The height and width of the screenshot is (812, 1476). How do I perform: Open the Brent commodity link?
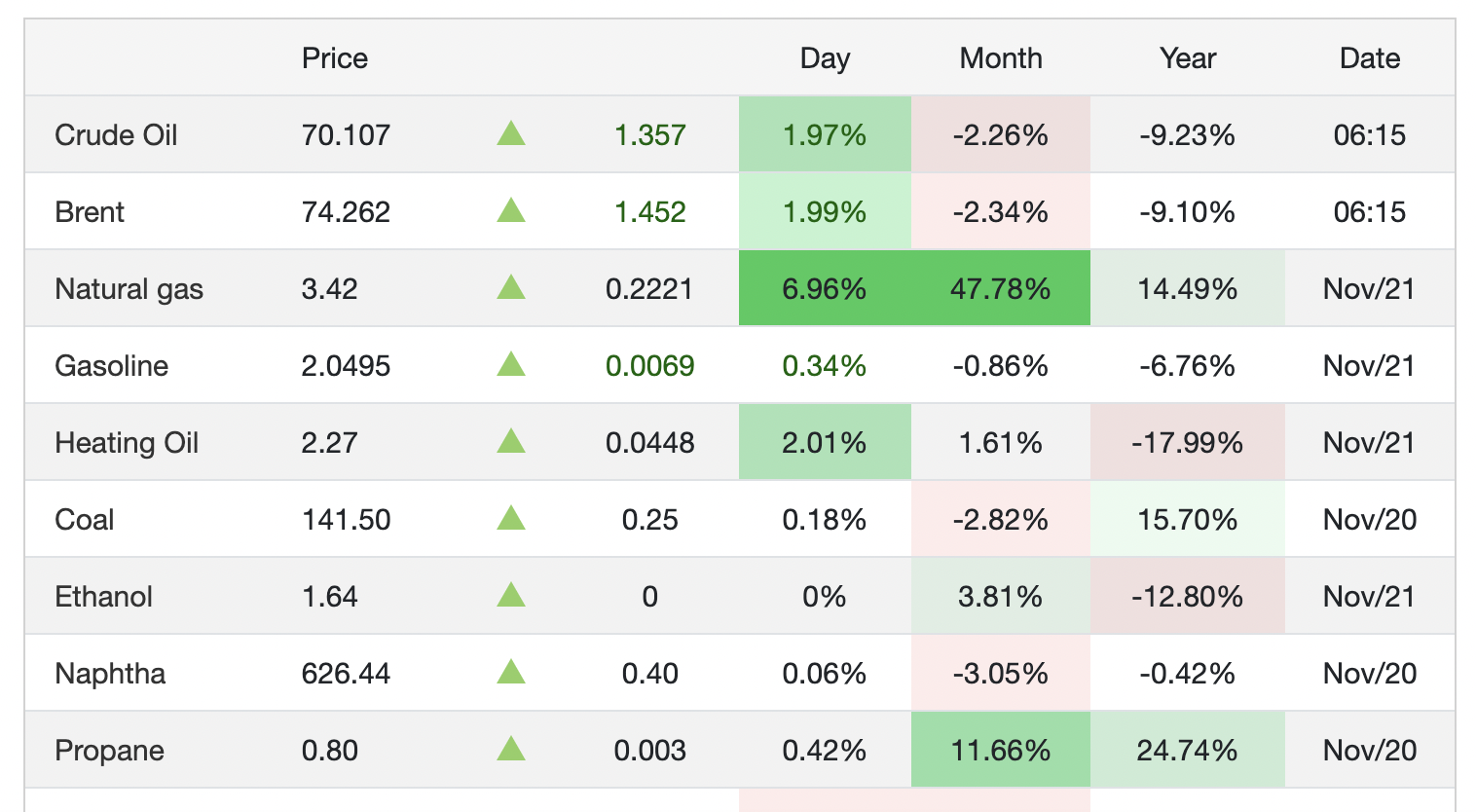[x=90, y=211]
